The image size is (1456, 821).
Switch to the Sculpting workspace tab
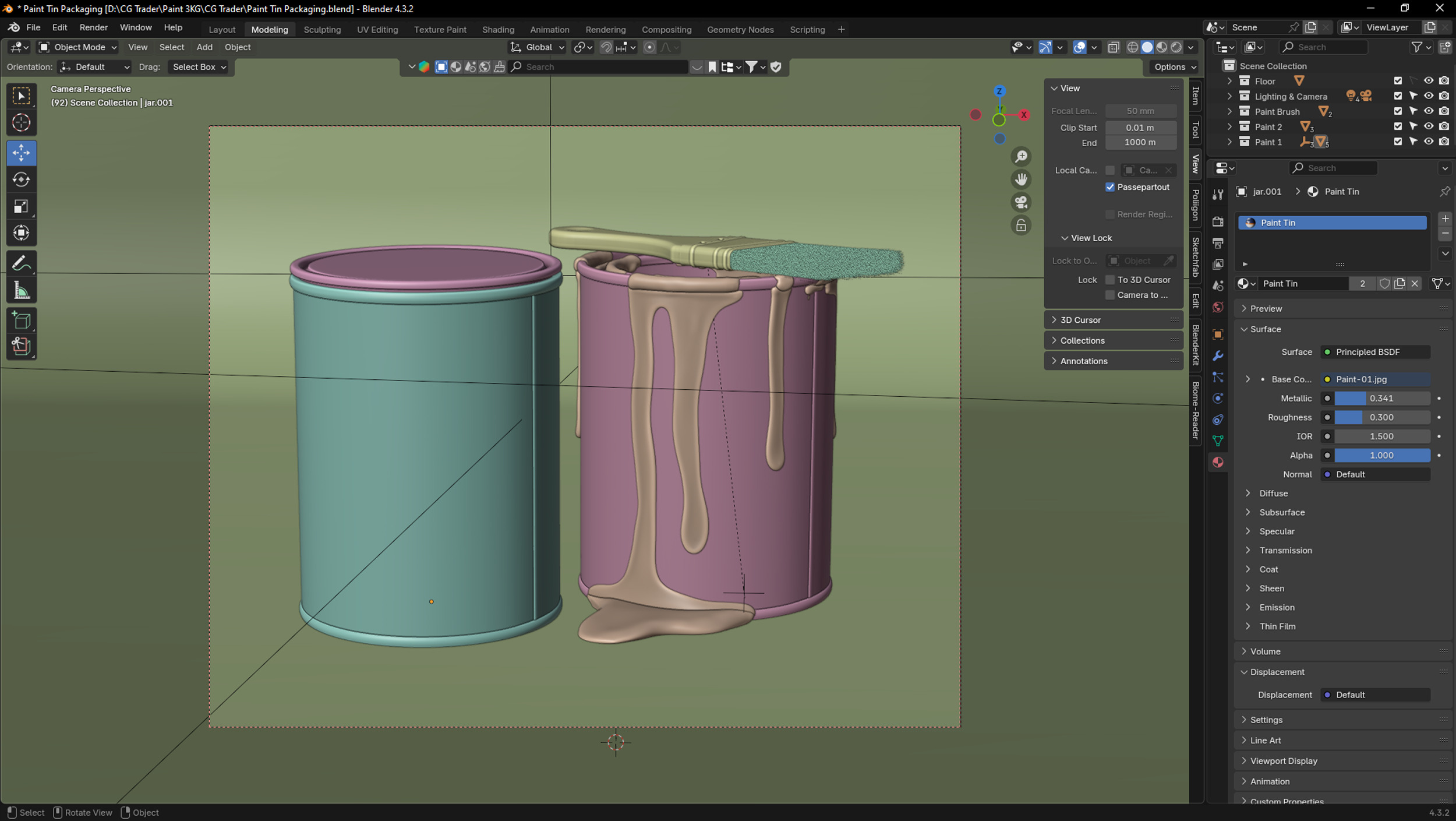322,29
